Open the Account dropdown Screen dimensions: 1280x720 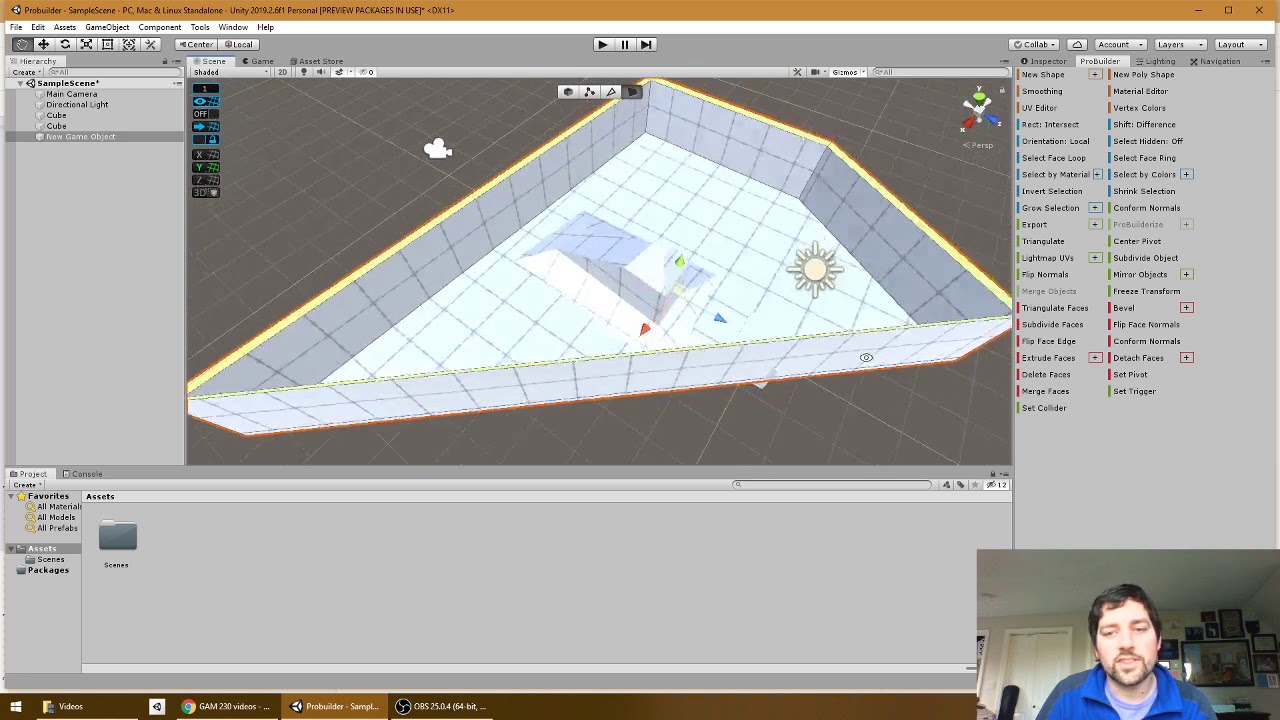click(1118, 44)
